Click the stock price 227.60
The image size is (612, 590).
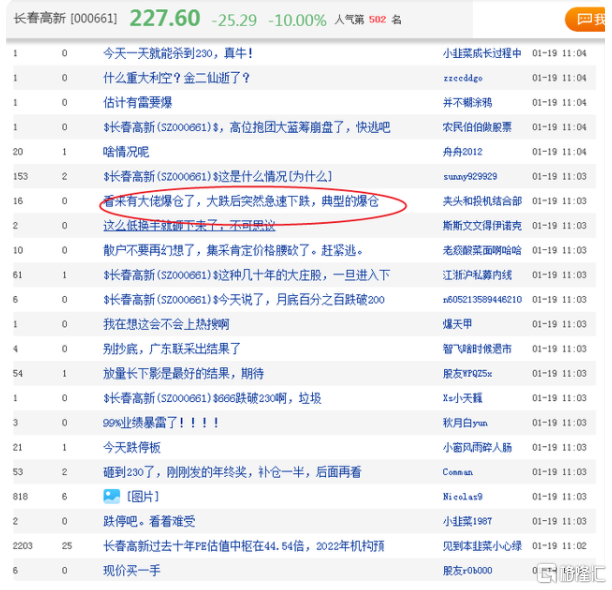click(165, 18)
